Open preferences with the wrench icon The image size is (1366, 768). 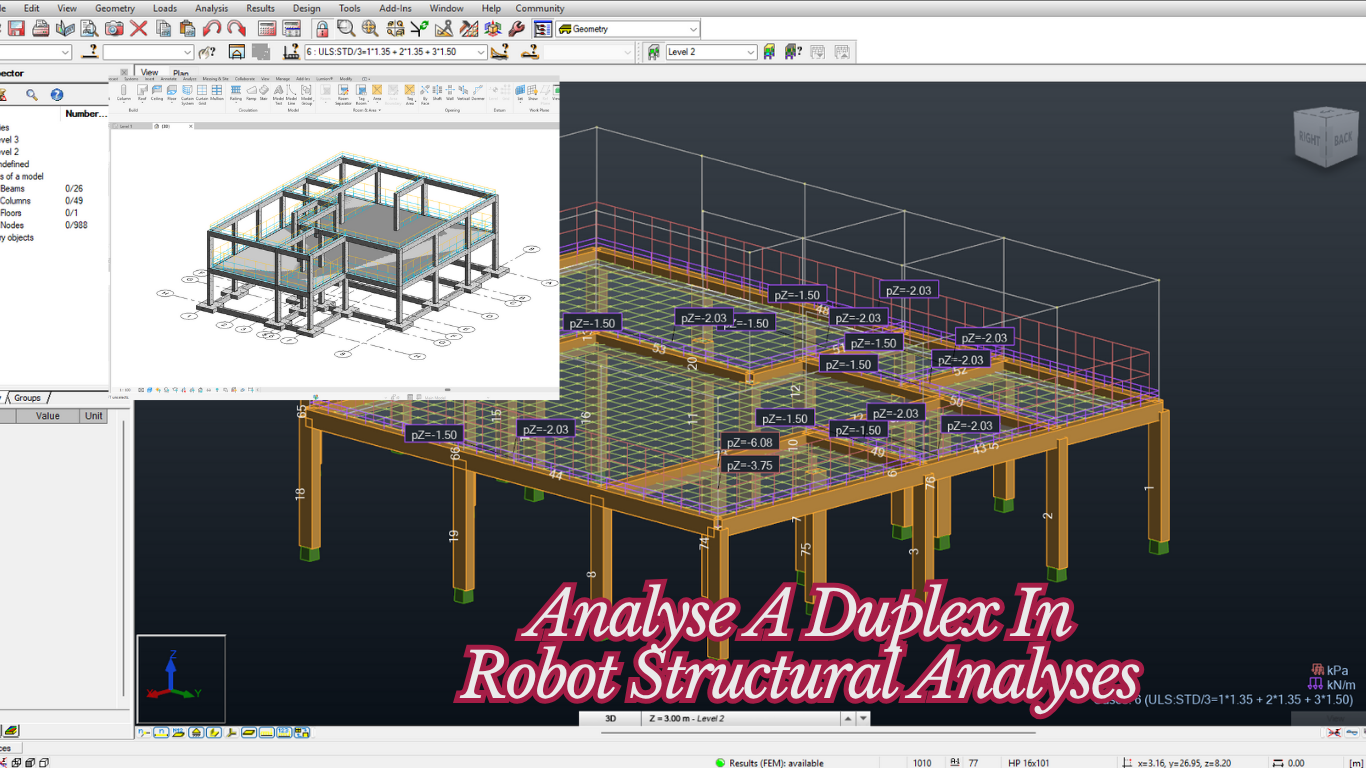(515, 28)
